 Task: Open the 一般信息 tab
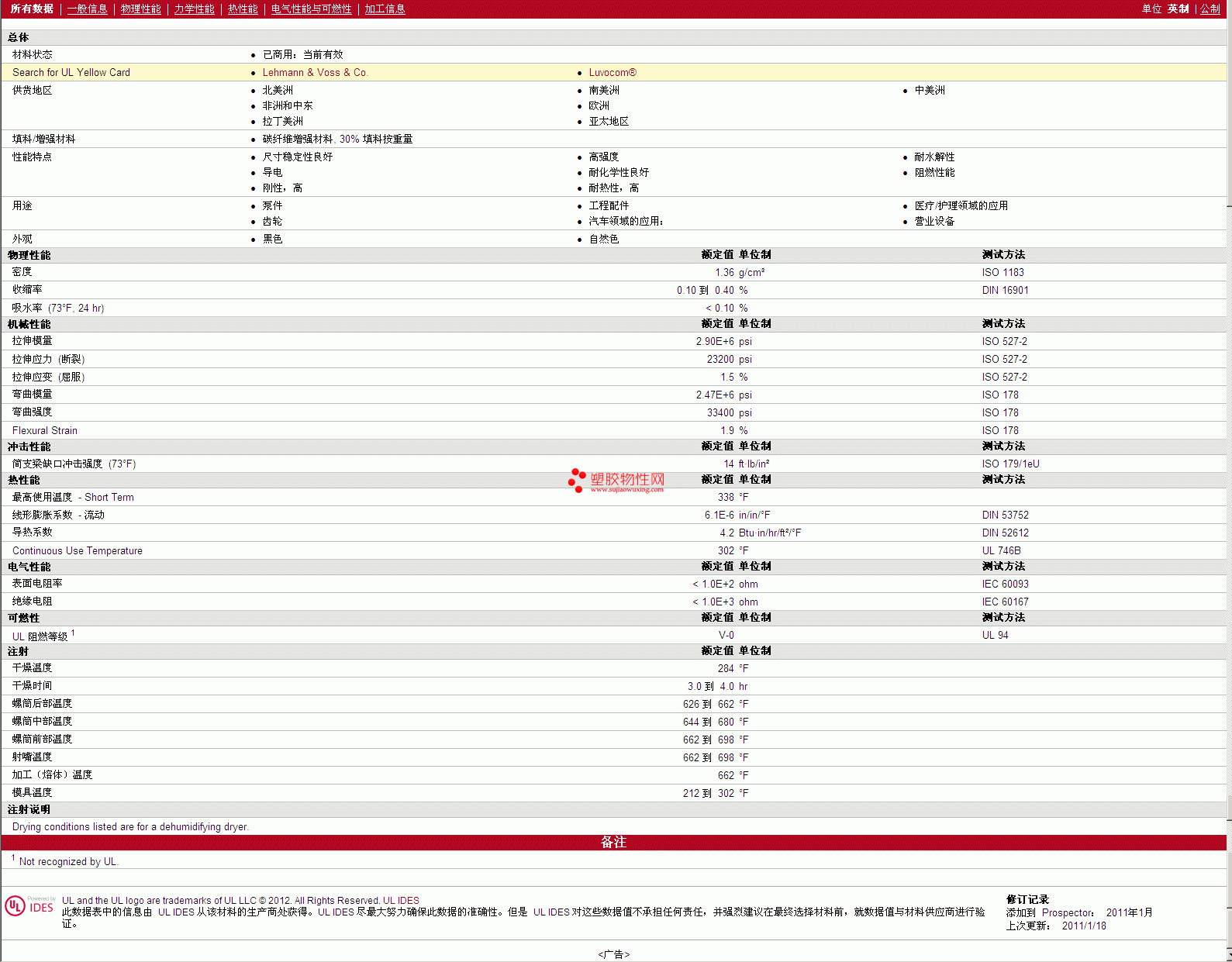coord(87,9)
